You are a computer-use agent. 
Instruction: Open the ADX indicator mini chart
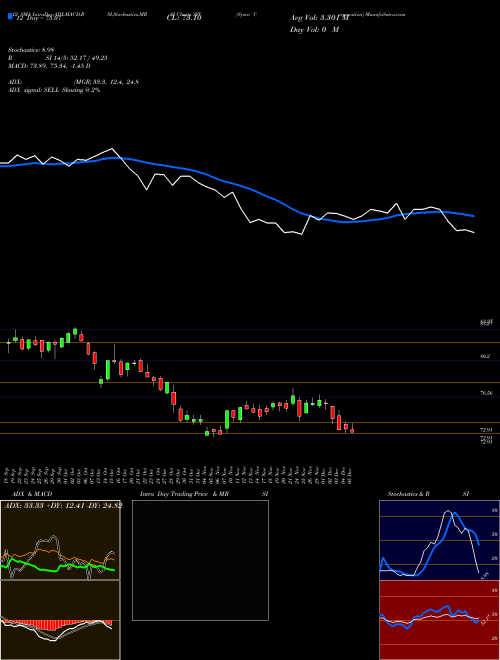coord(60,540)
